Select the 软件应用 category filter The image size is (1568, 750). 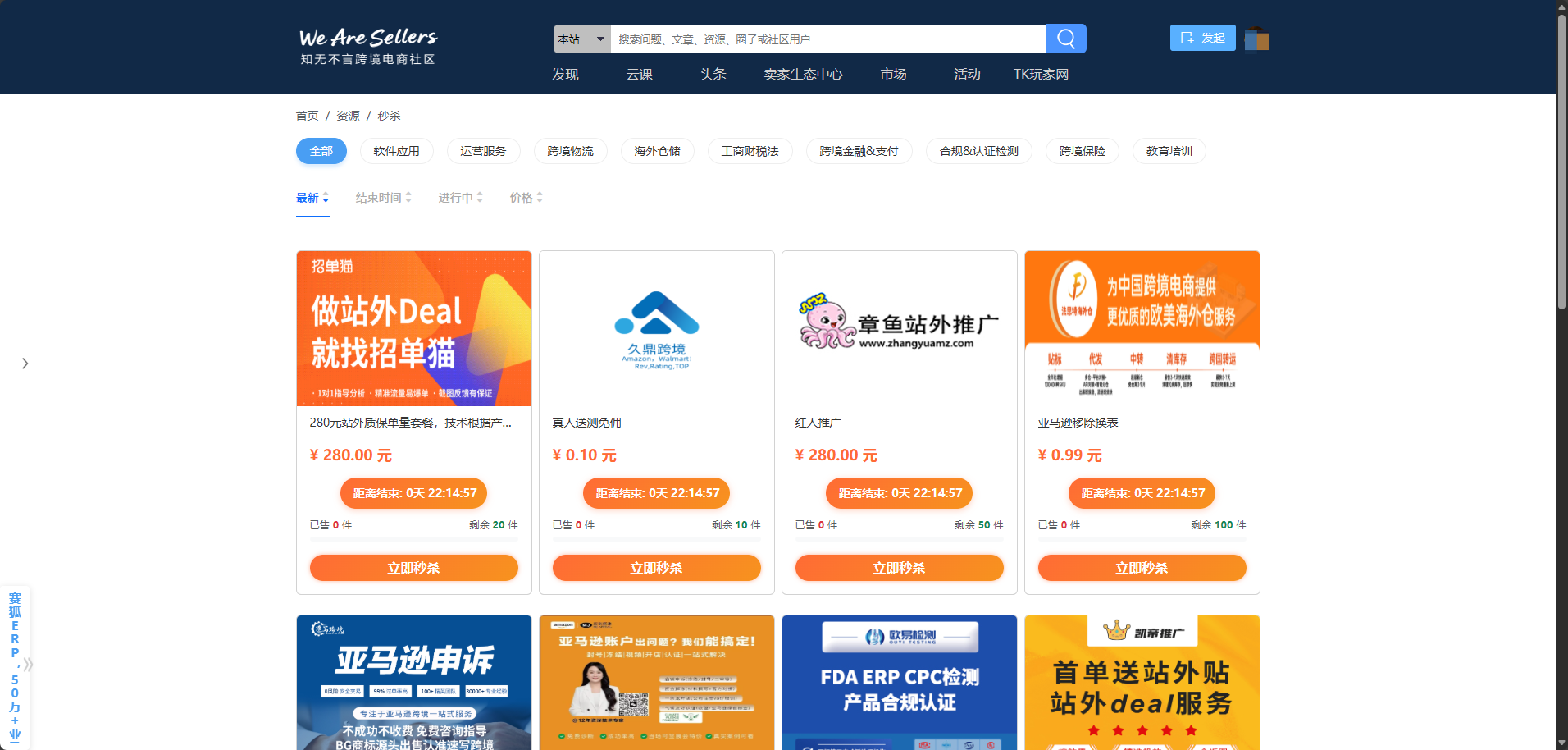(396, 151)
